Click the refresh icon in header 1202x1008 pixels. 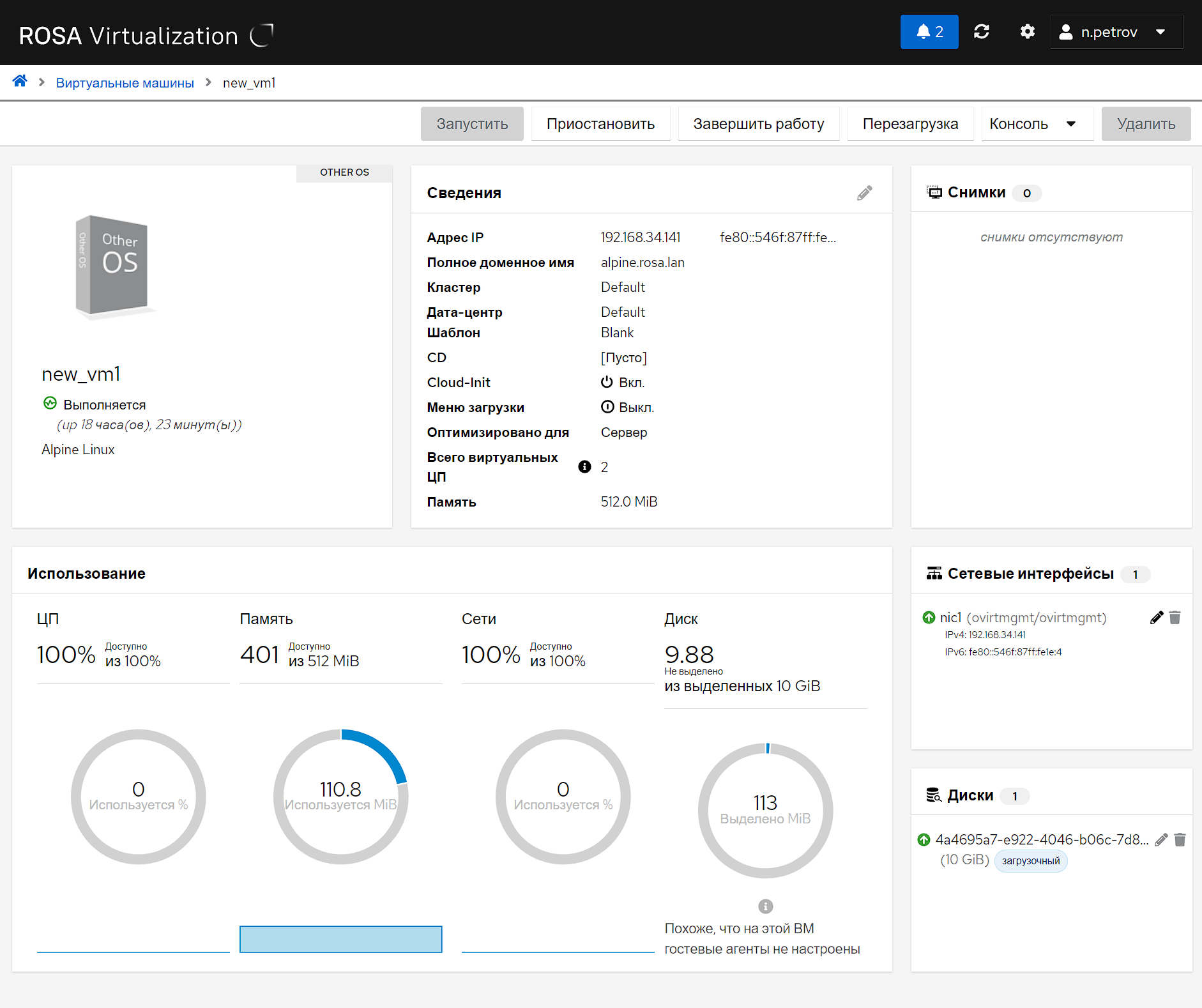pos(981,32)
